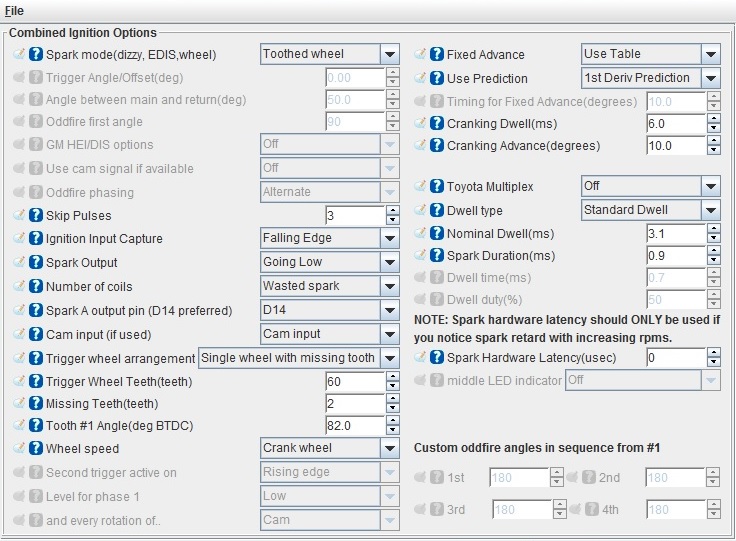Click the pencil icon beside Dwell type
Viewport: 736px width, 541px height.
click(x=420, y=211)
